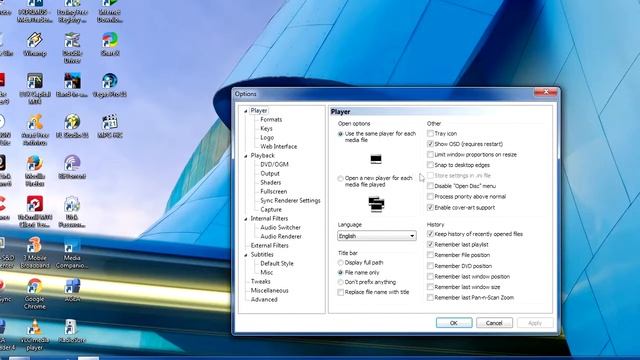Collapse the Subtitles tree node arrow

246,255
